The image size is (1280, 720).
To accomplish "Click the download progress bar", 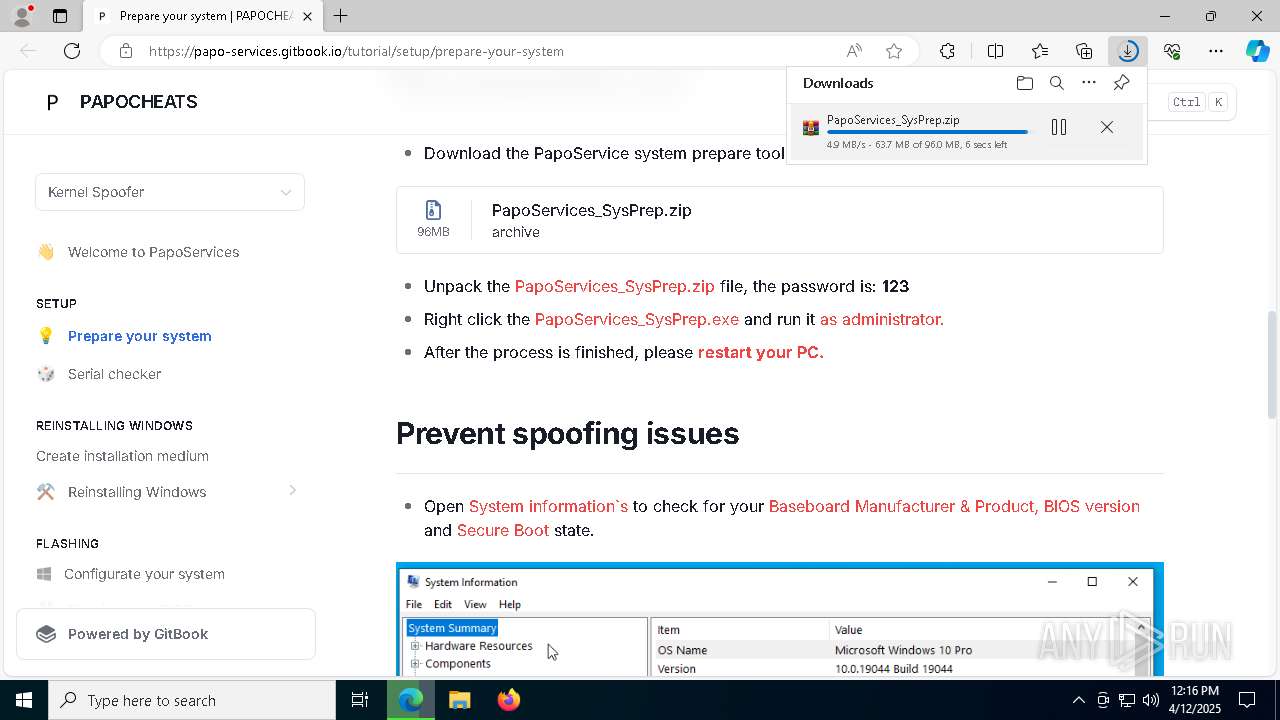I will click(x=927, y=132).
